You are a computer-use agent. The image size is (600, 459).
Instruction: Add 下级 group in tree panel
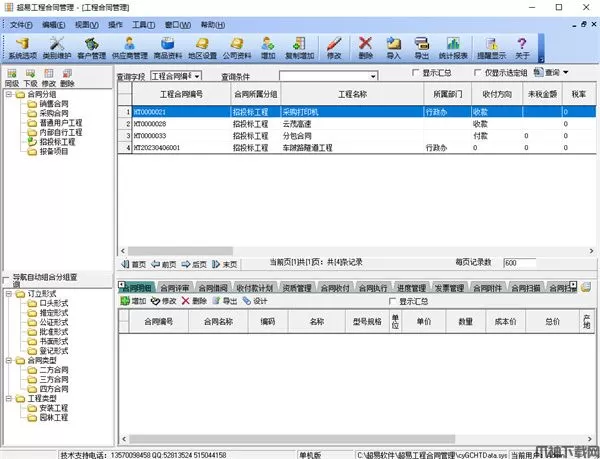30,78
